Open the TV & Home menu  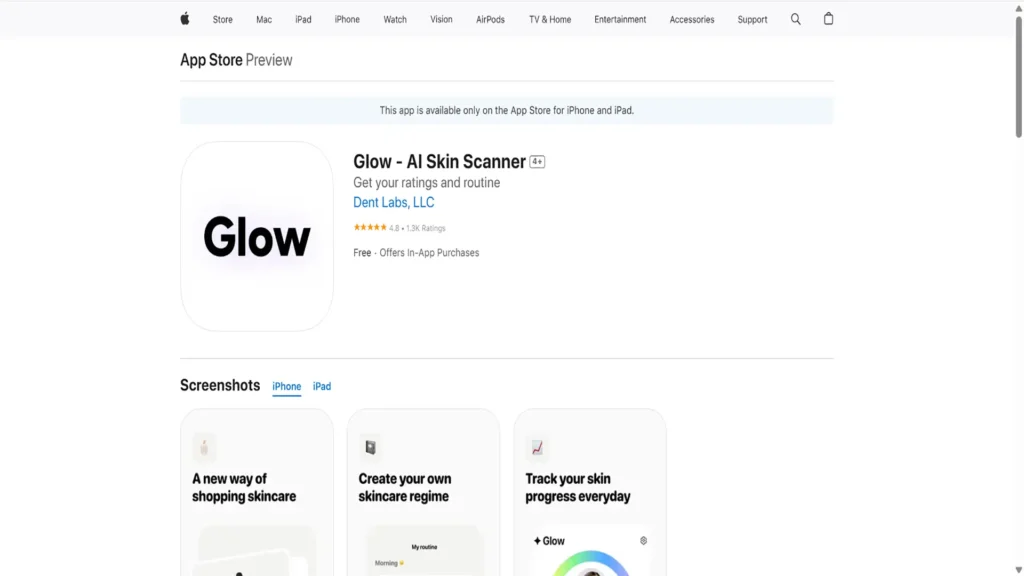[550, 20]
